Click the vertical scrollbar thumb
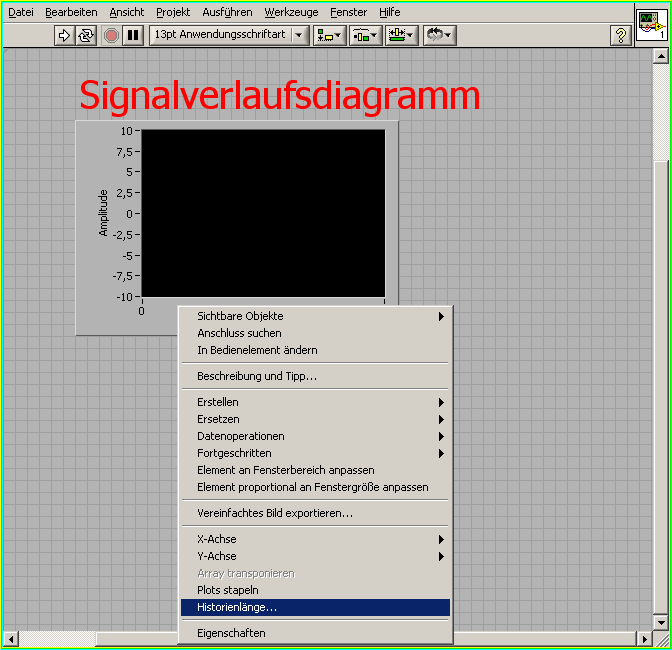This screenshot has height=650, width=672. [x=661, y=388]
